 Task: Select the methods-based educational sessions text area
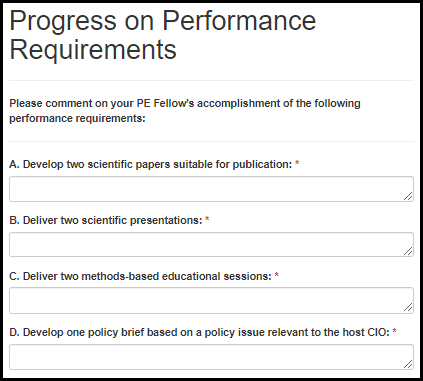[x=211, y=301]
